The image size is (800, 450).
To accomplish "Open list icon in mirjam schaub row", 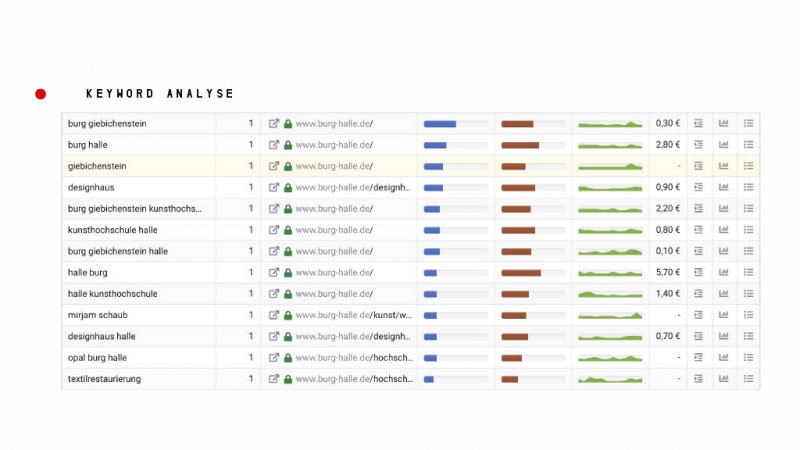I will [x=749, y=315].
